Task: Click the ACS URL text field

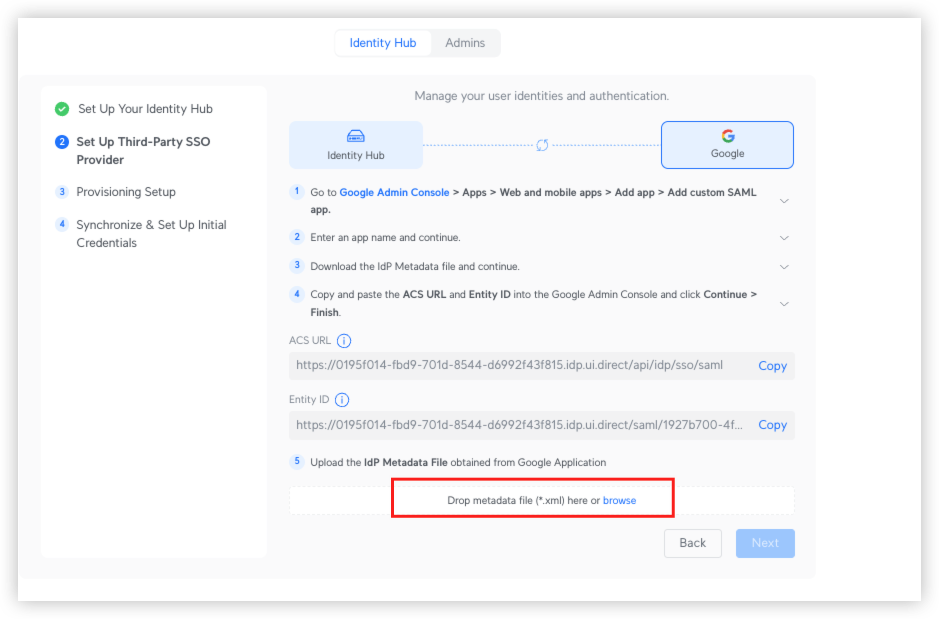Action: [541, 366]
